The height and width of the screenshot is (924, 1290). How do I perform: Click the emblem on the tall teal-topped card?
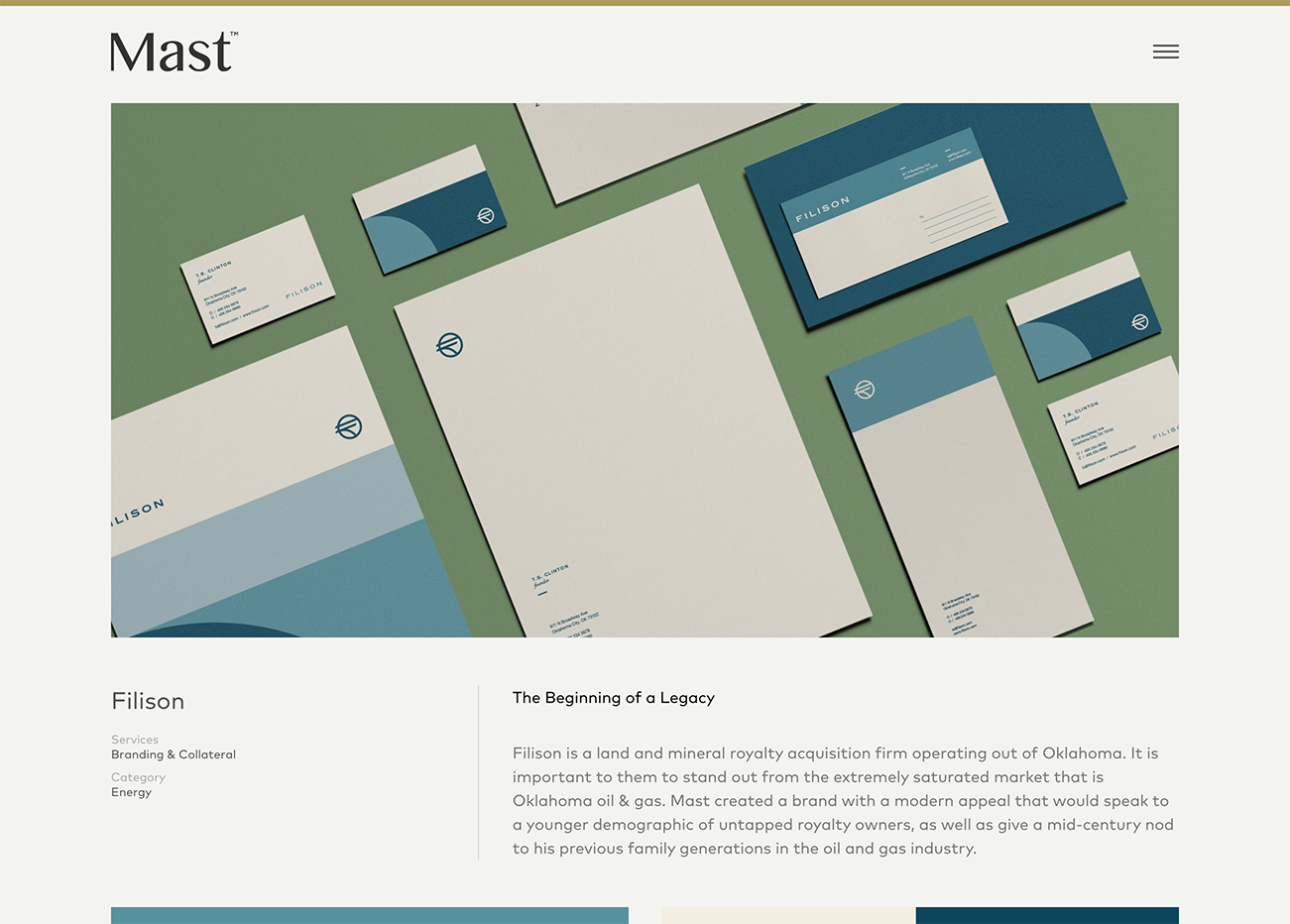tap(865, 390)
